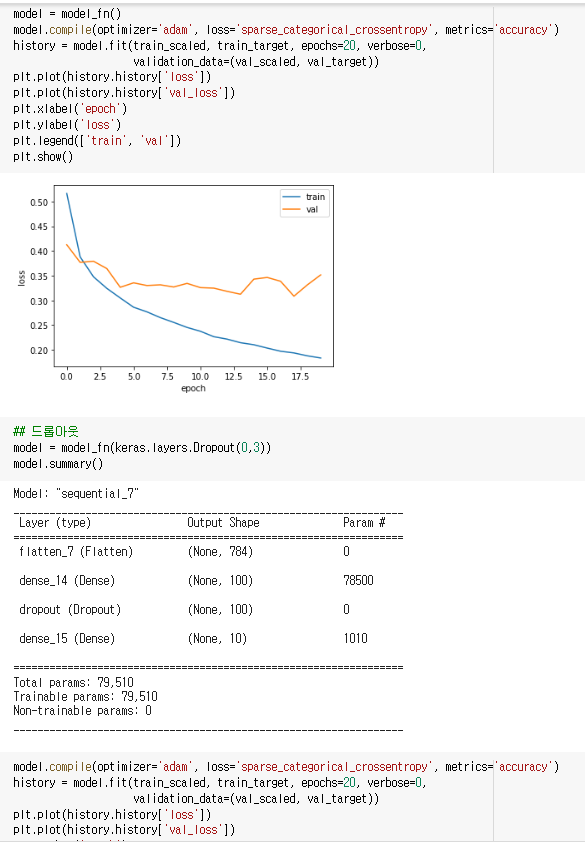Click the 'Output Shape' column header
Screen dimensions: 585x843
click(x=223, y=523)
